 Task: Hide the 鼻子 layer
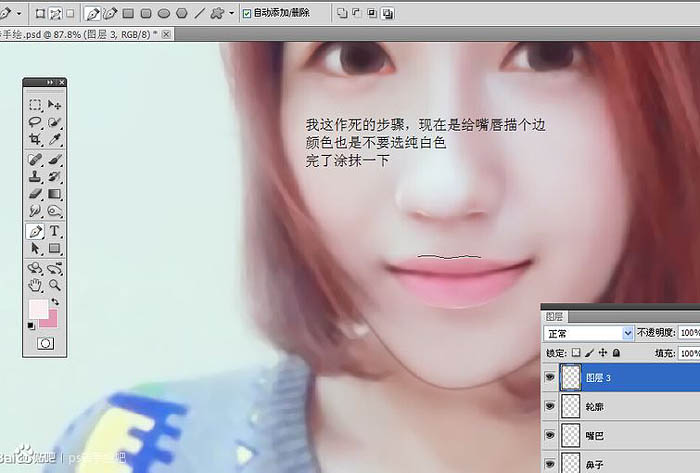click(x=550, y=464)
